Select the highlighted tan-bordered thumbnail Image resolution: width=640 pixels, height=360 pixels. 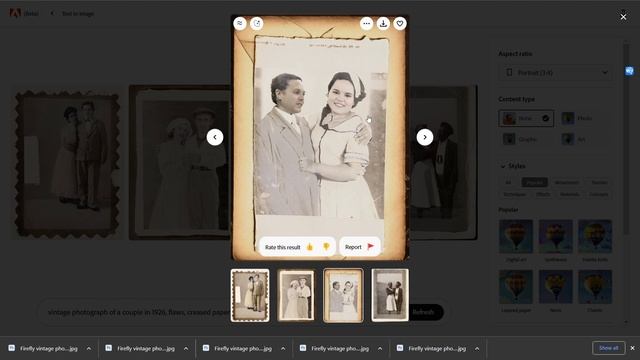tap(343, 295)
